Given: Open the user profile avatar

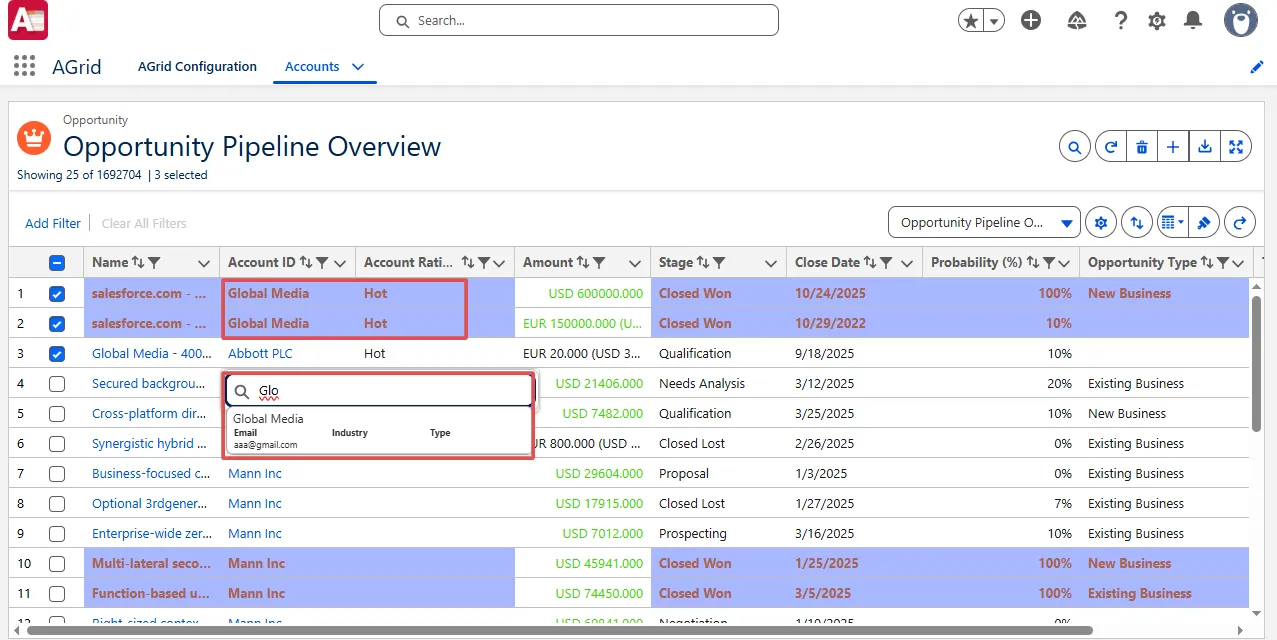Looking at the screenshot, I should click(x=1241, y=20).
